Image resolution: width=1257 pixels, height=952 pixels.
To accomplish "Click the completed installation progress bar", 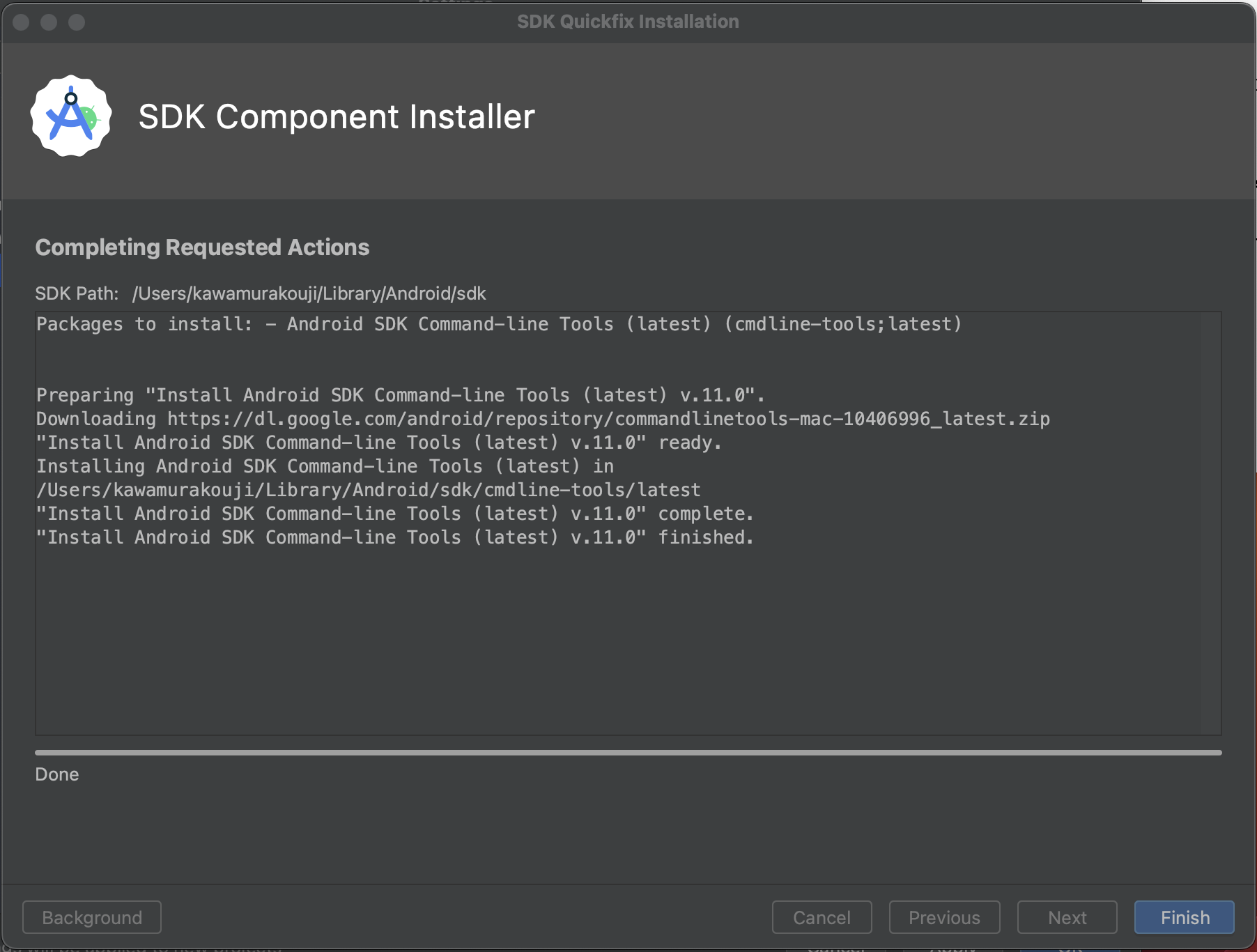I will click(x=628, y=753).
